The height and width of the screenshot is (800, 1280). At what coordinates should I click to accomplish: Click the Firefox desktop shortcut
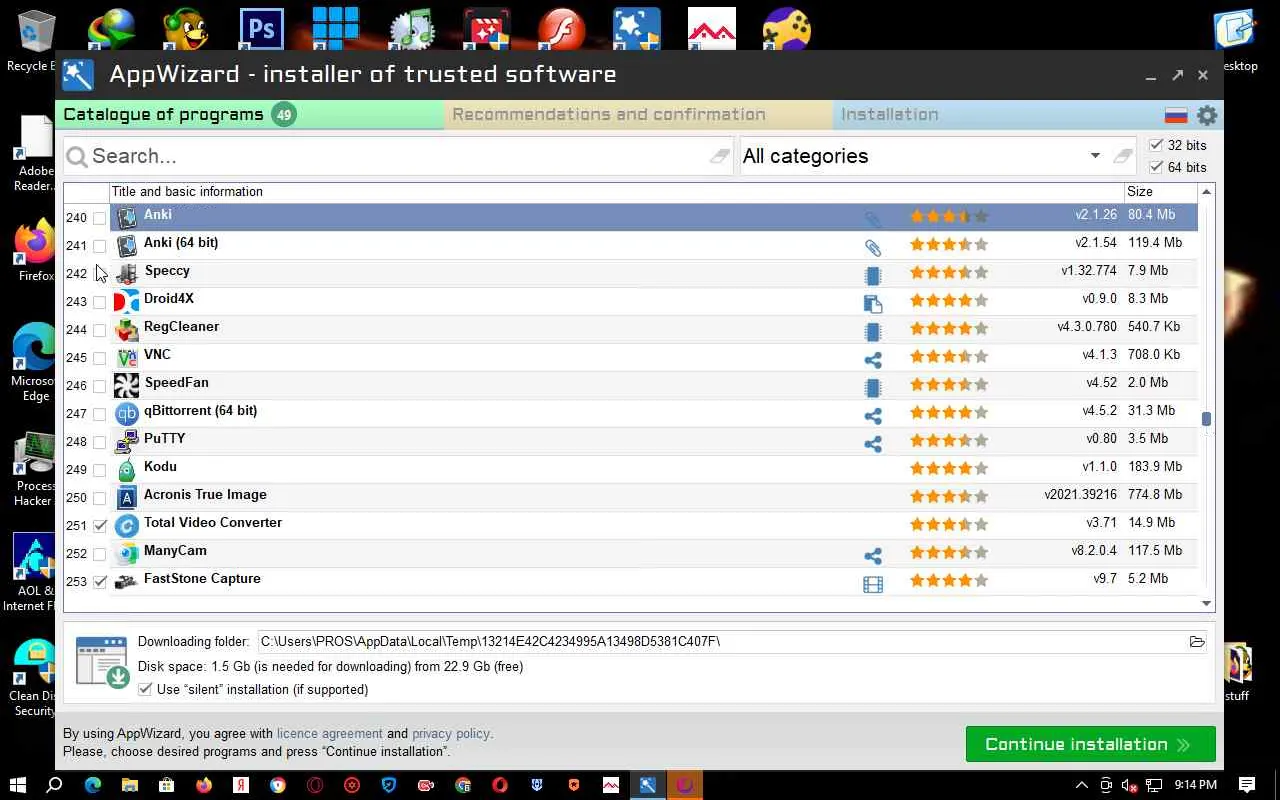(36, 250)
